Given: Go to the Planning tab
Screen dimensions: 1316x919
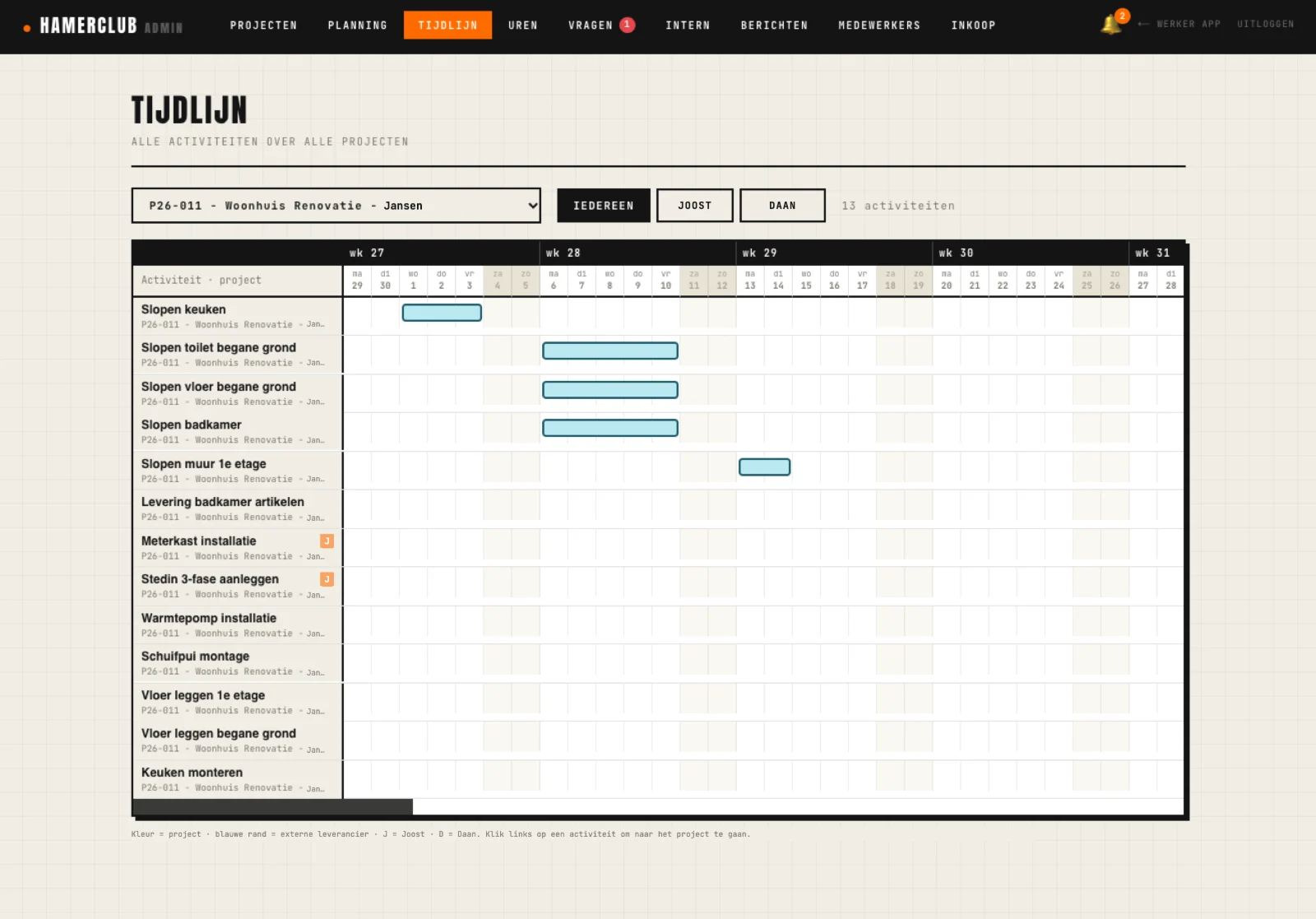Looking at the screenshot, I should (x=357, y=26).
